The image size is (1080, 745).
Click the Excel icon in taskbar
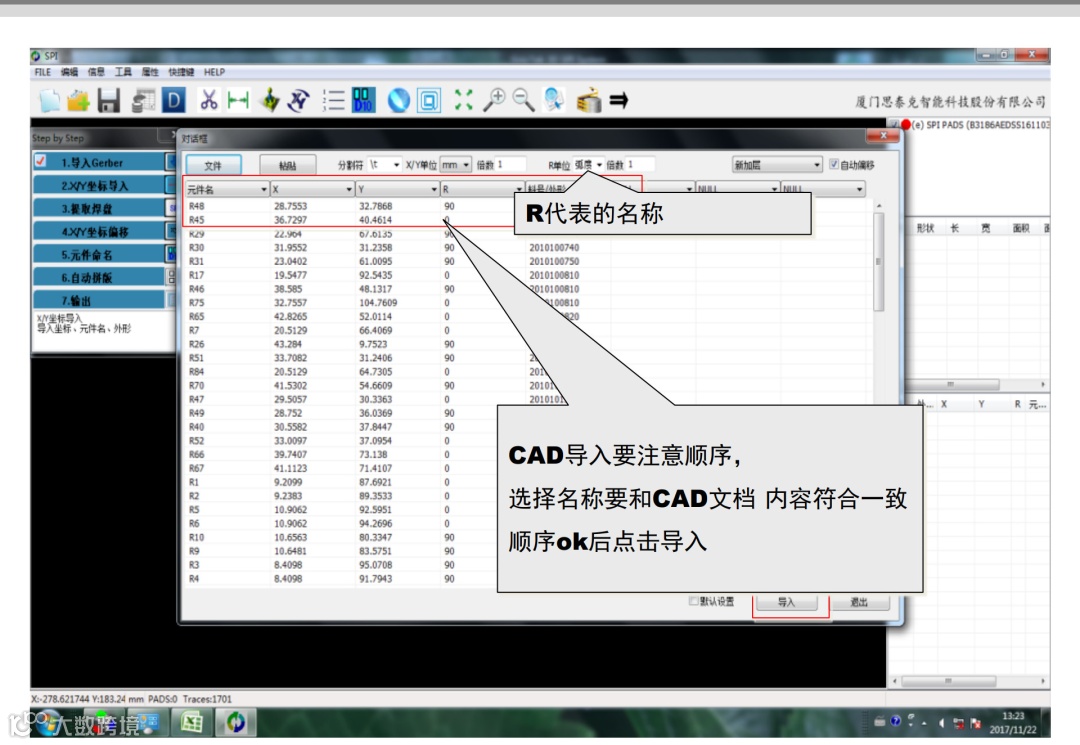[191, 722]
